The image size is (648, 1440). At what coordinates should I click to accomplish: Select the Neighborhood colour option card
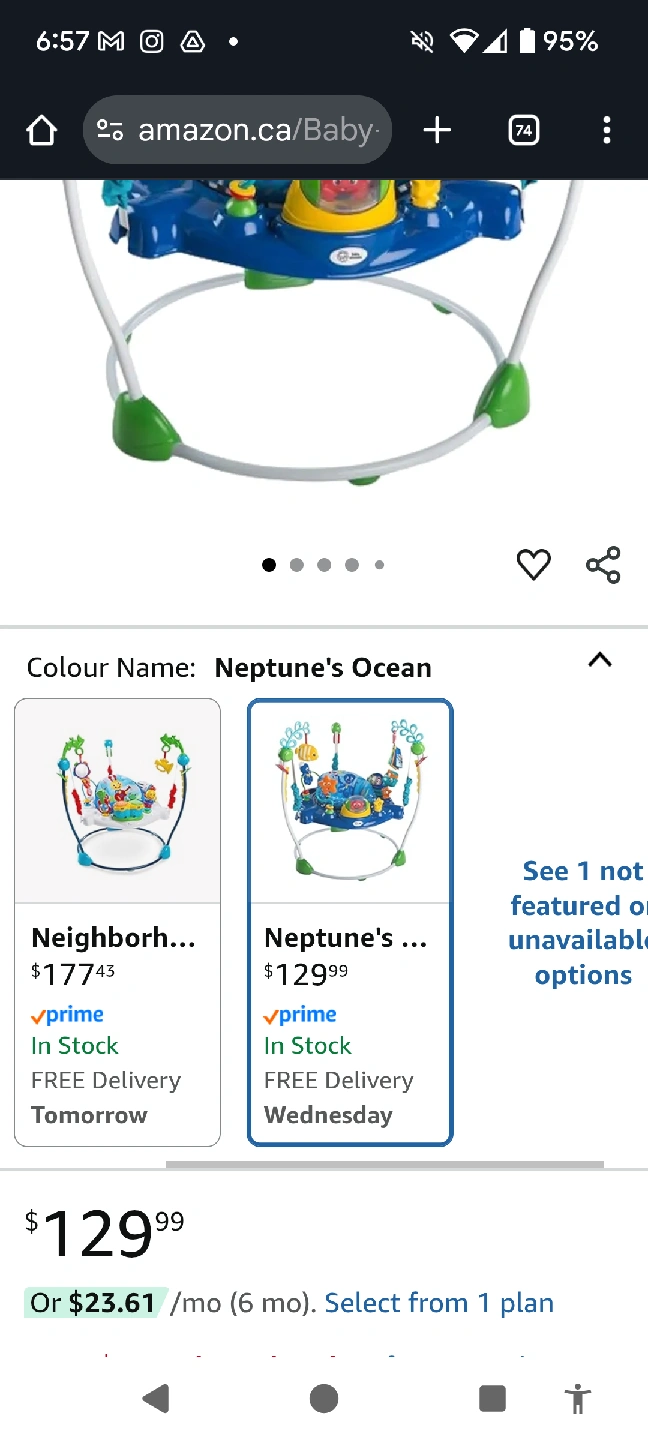117,921
